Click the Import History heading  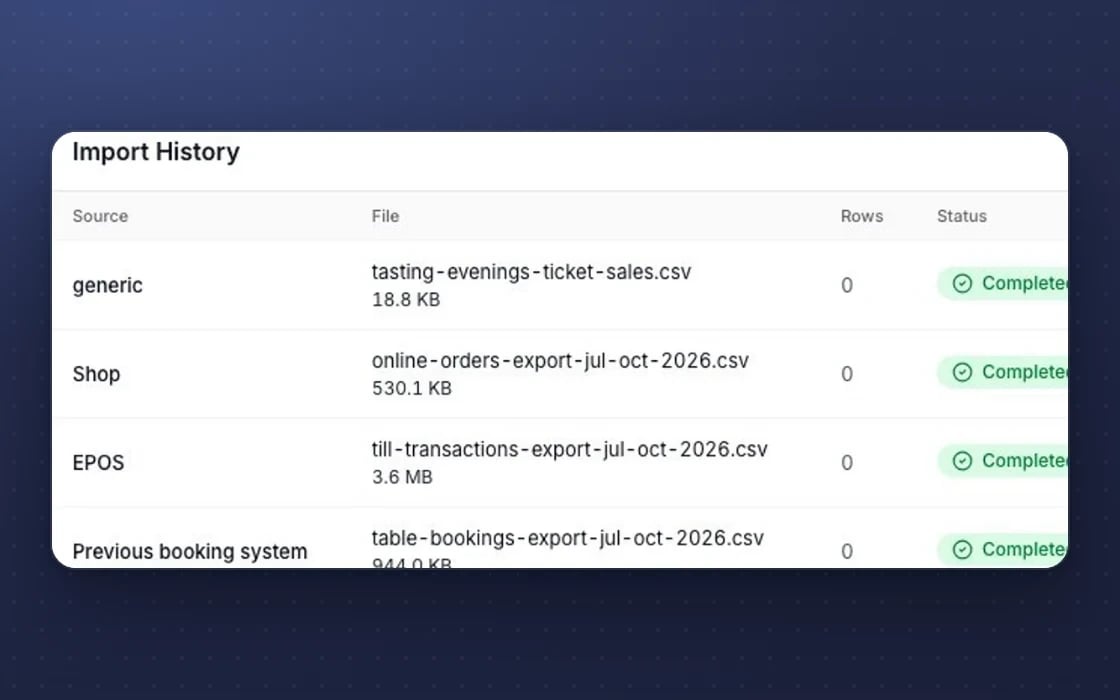[156, 152]
